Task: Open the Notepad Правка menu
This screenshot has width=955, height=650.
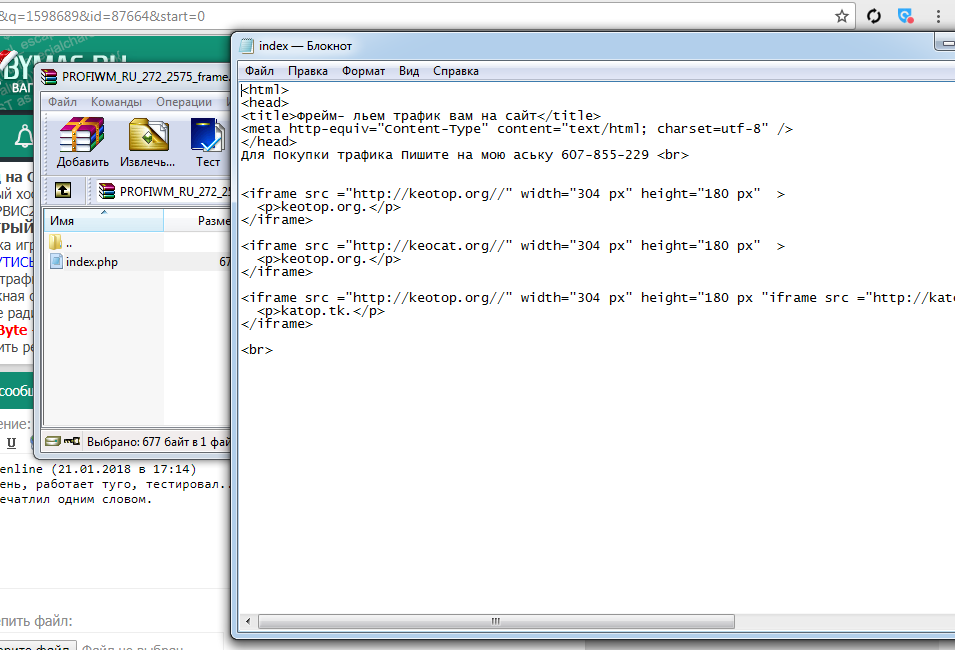Action: click(307, 71)
